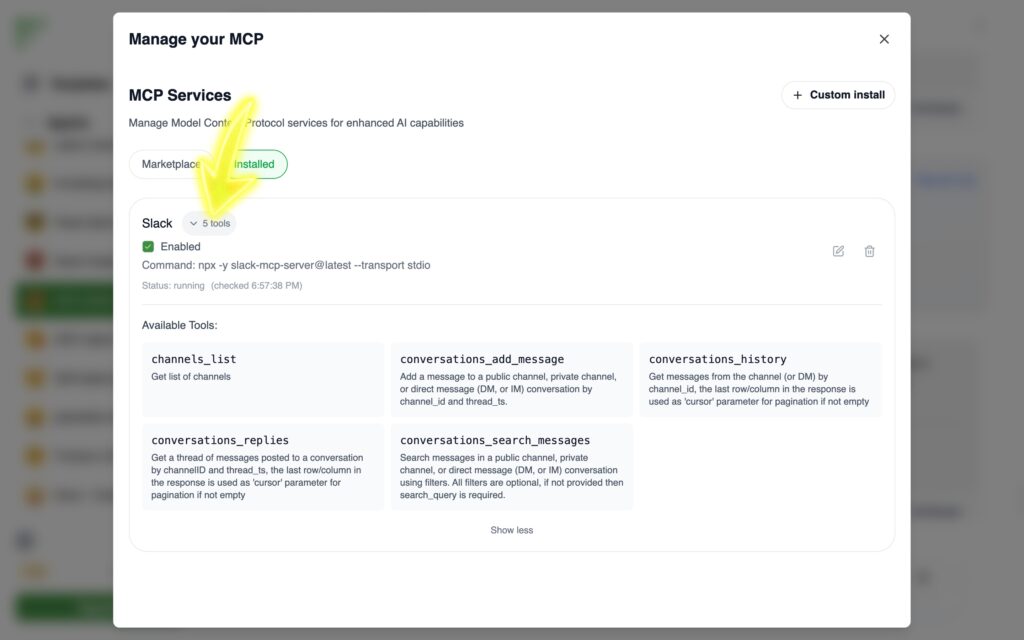Select the Installed tab
The height and width of the screenshot is (640, 1024).
[x=254, y=164]
